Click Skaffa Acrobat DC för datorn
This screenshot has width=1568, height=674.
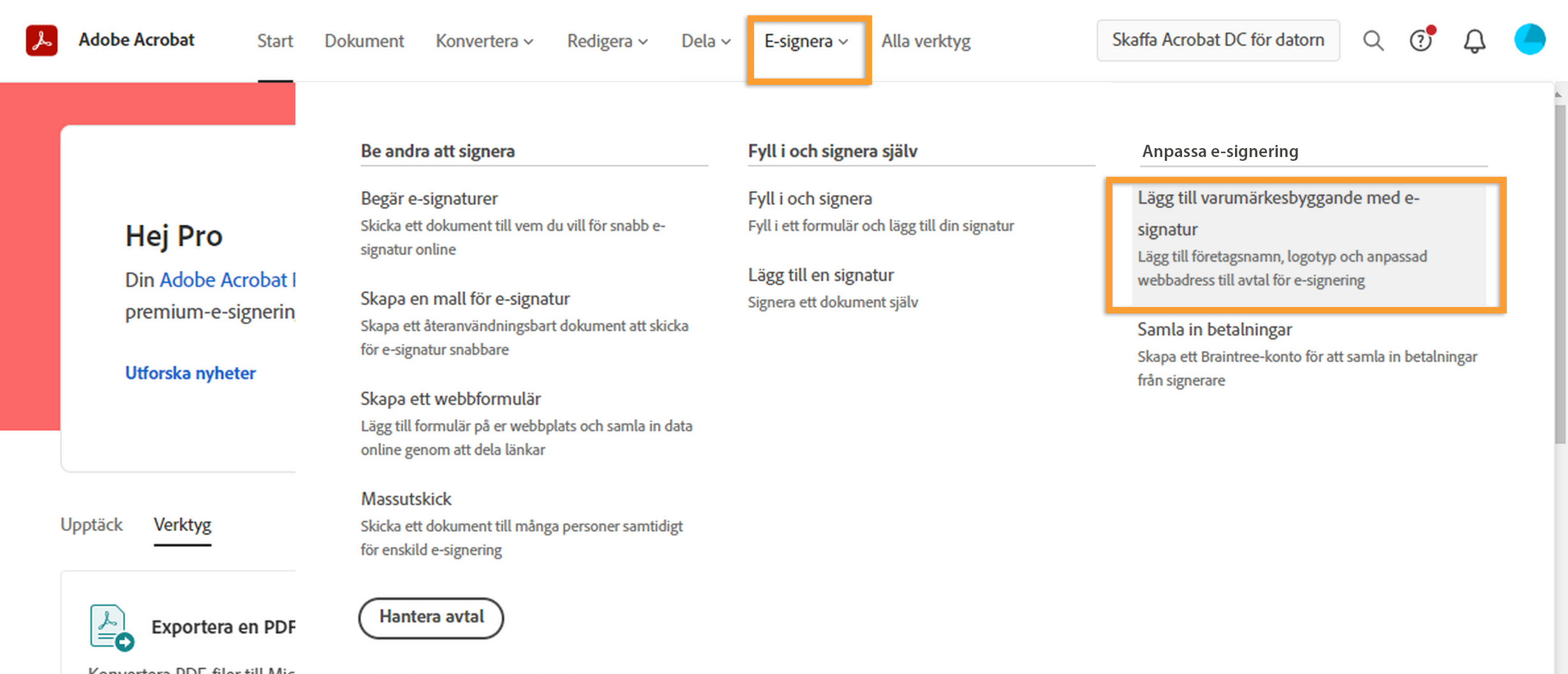[x=1218, y=40]
